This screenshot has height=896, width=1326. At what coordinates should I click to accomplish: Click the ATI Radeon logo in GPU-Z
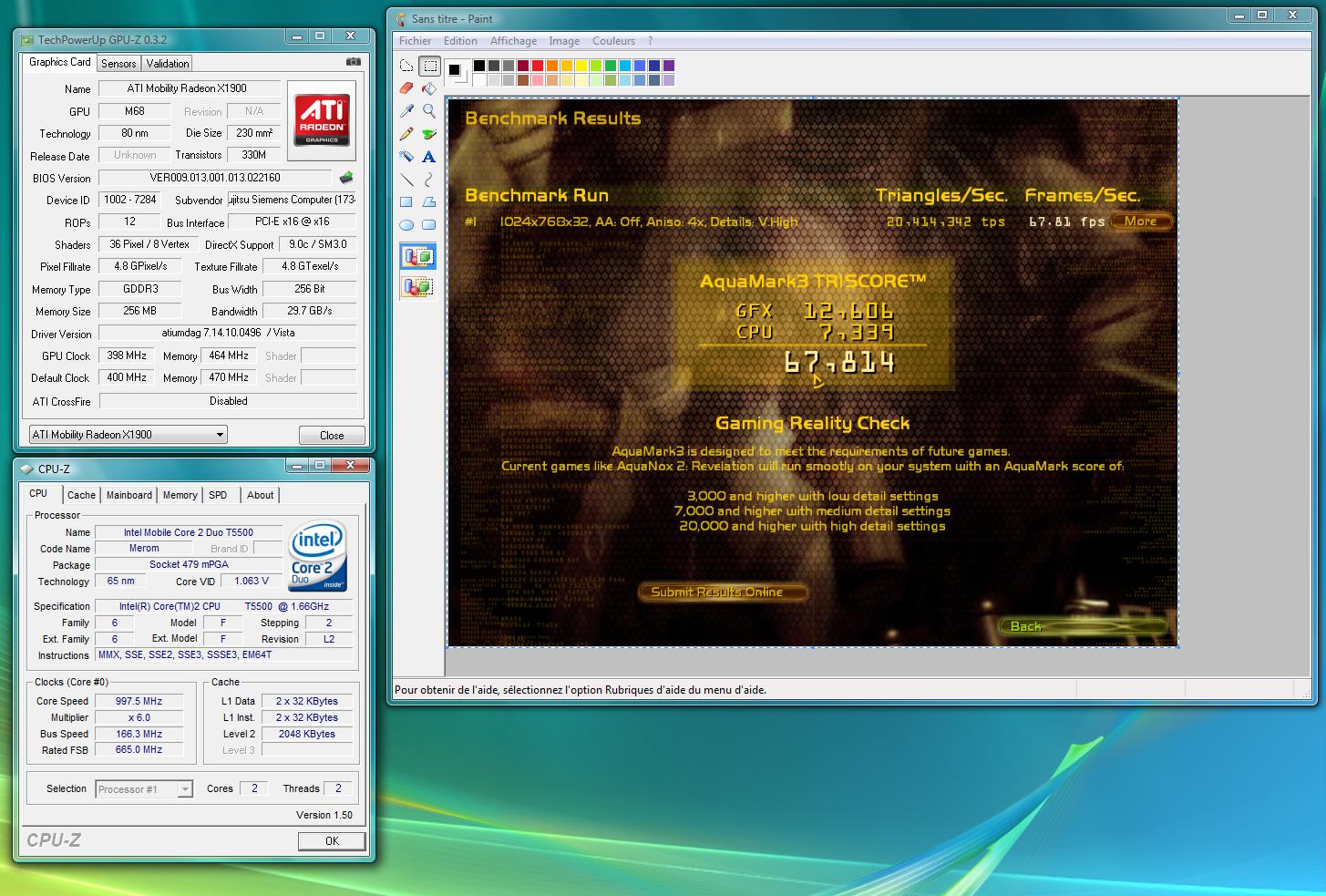point(322,119)
